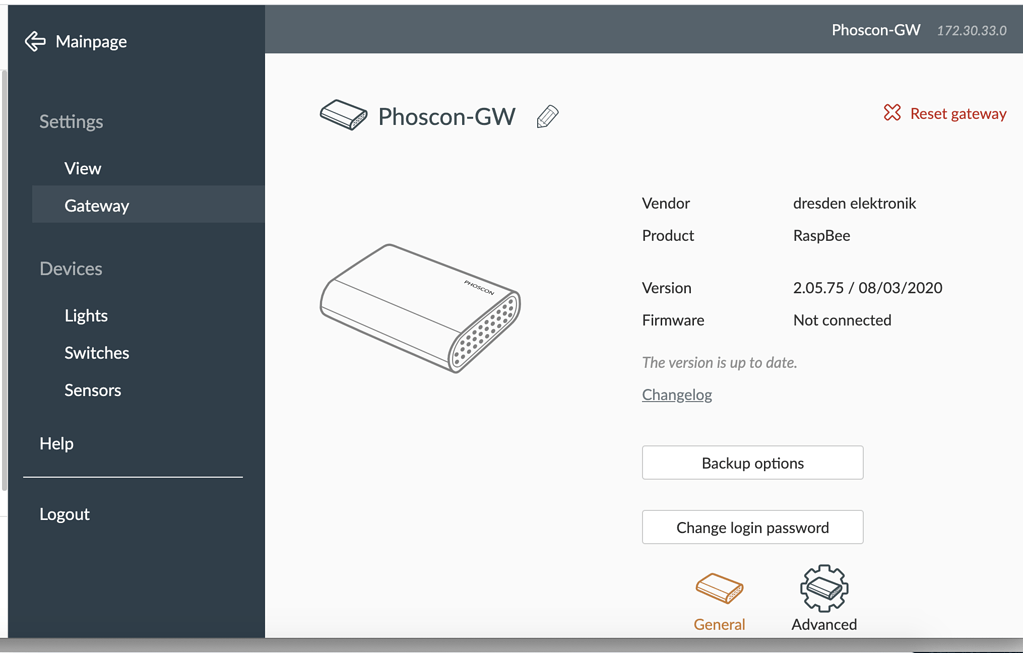Screen dimensions: 1023x653
Task: Click the pencil icon to rename the gateway
Action: [x=547, y=116]
